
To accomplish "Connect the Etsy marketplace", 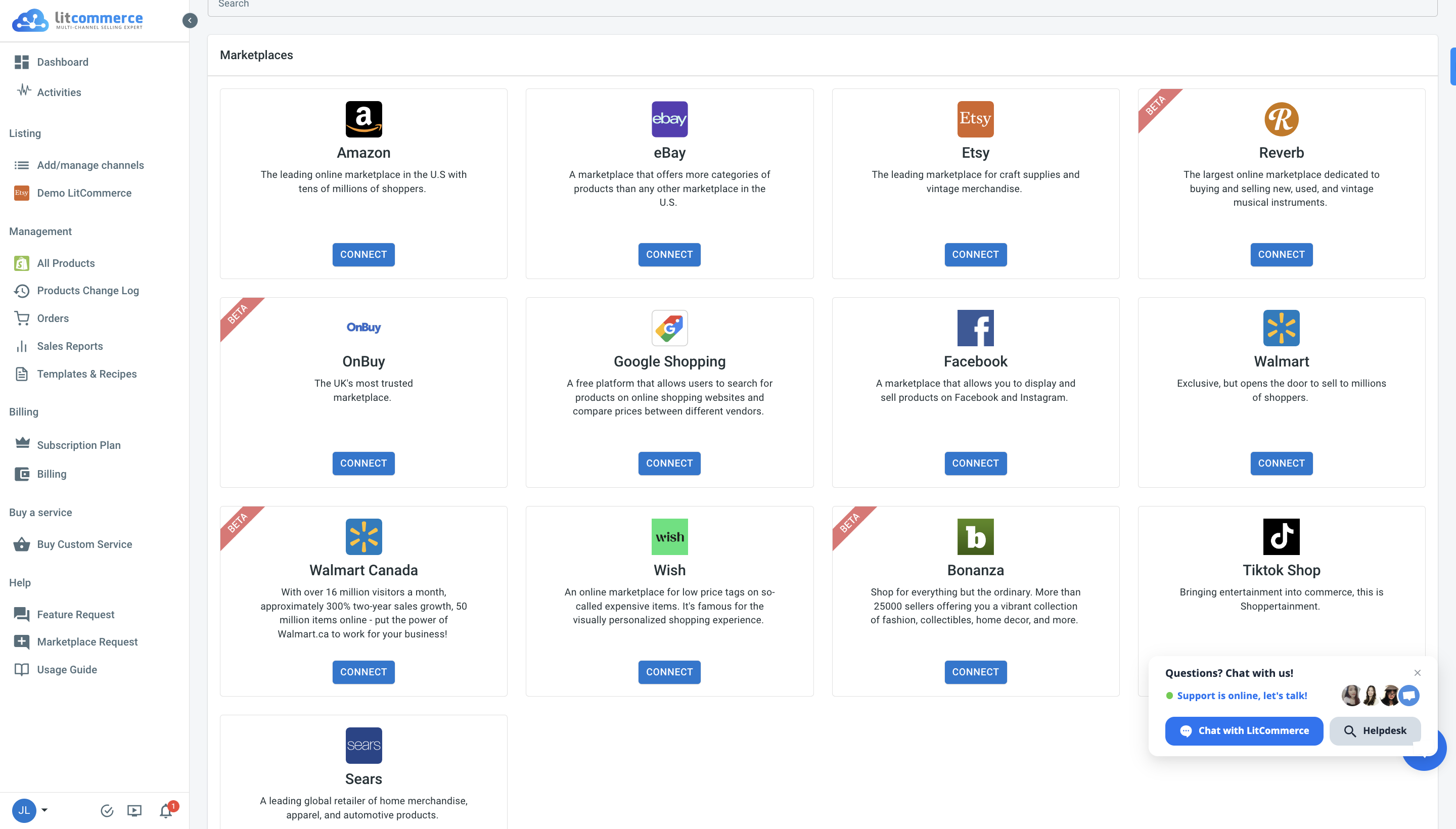I will [975, 254].
